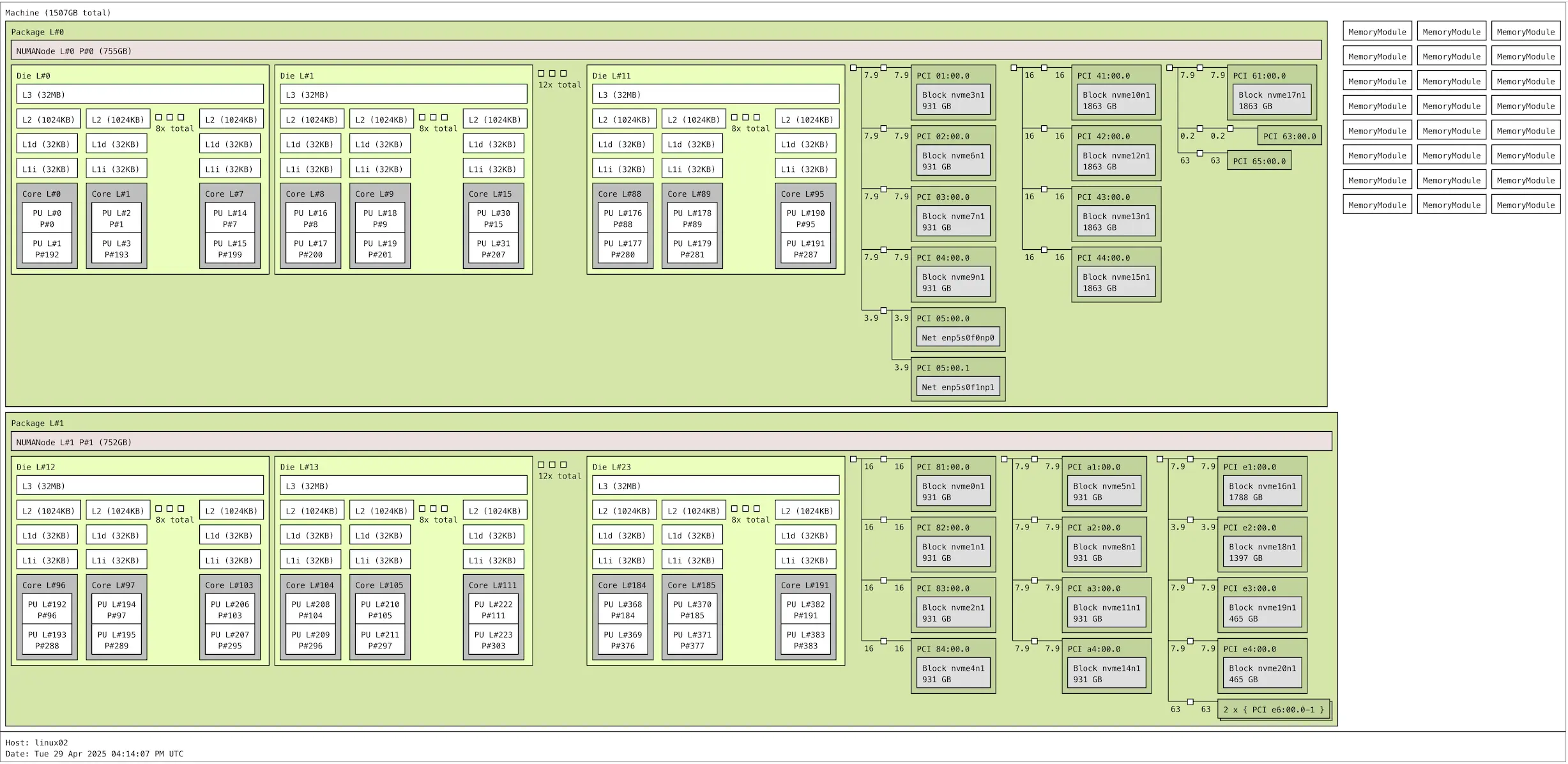Click PU L#179 P#281
Viewport: 1568px width, 764px height.
point(692,248)
